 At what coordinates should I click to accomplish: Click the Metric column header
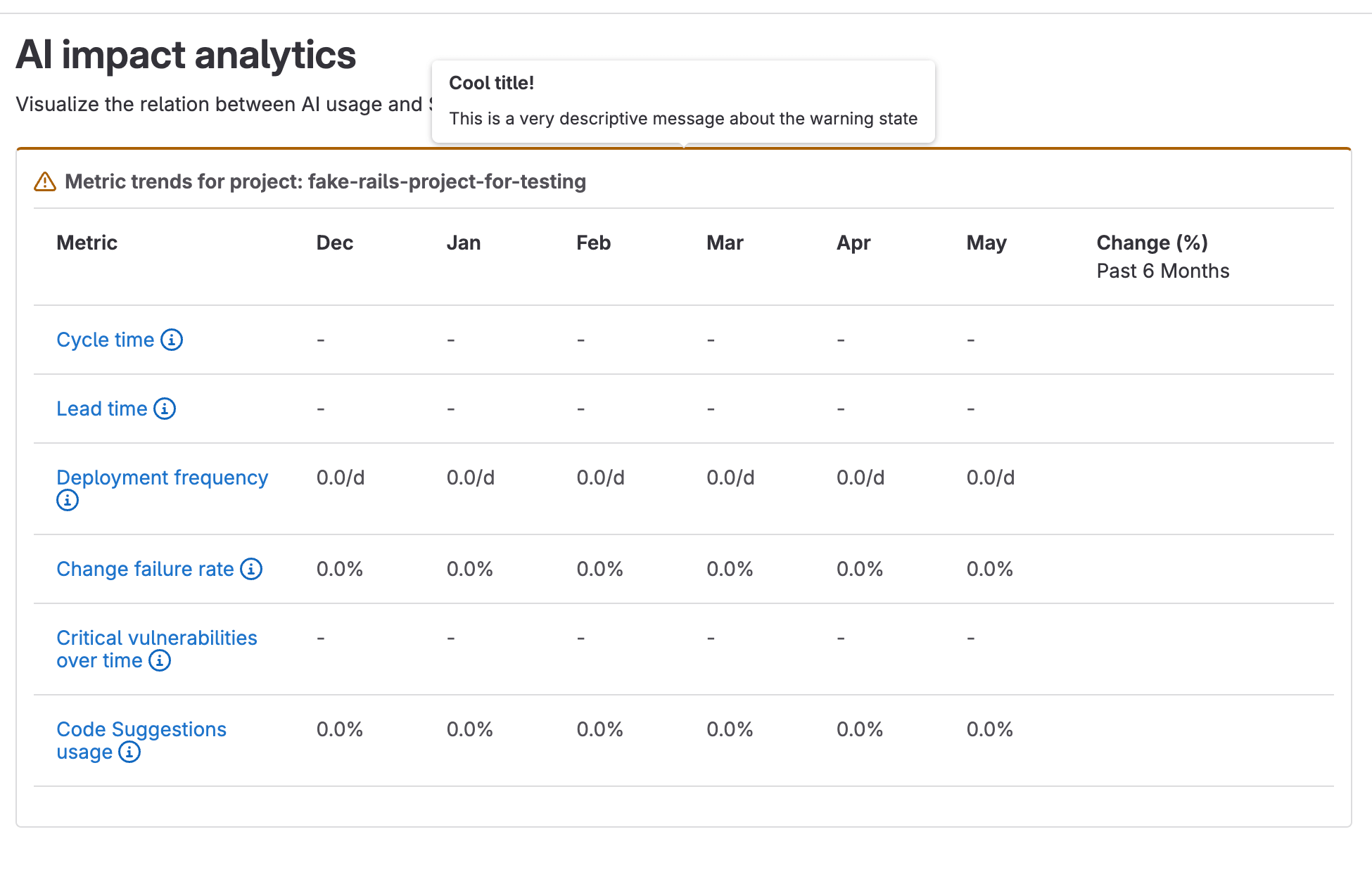click(87, 243)
